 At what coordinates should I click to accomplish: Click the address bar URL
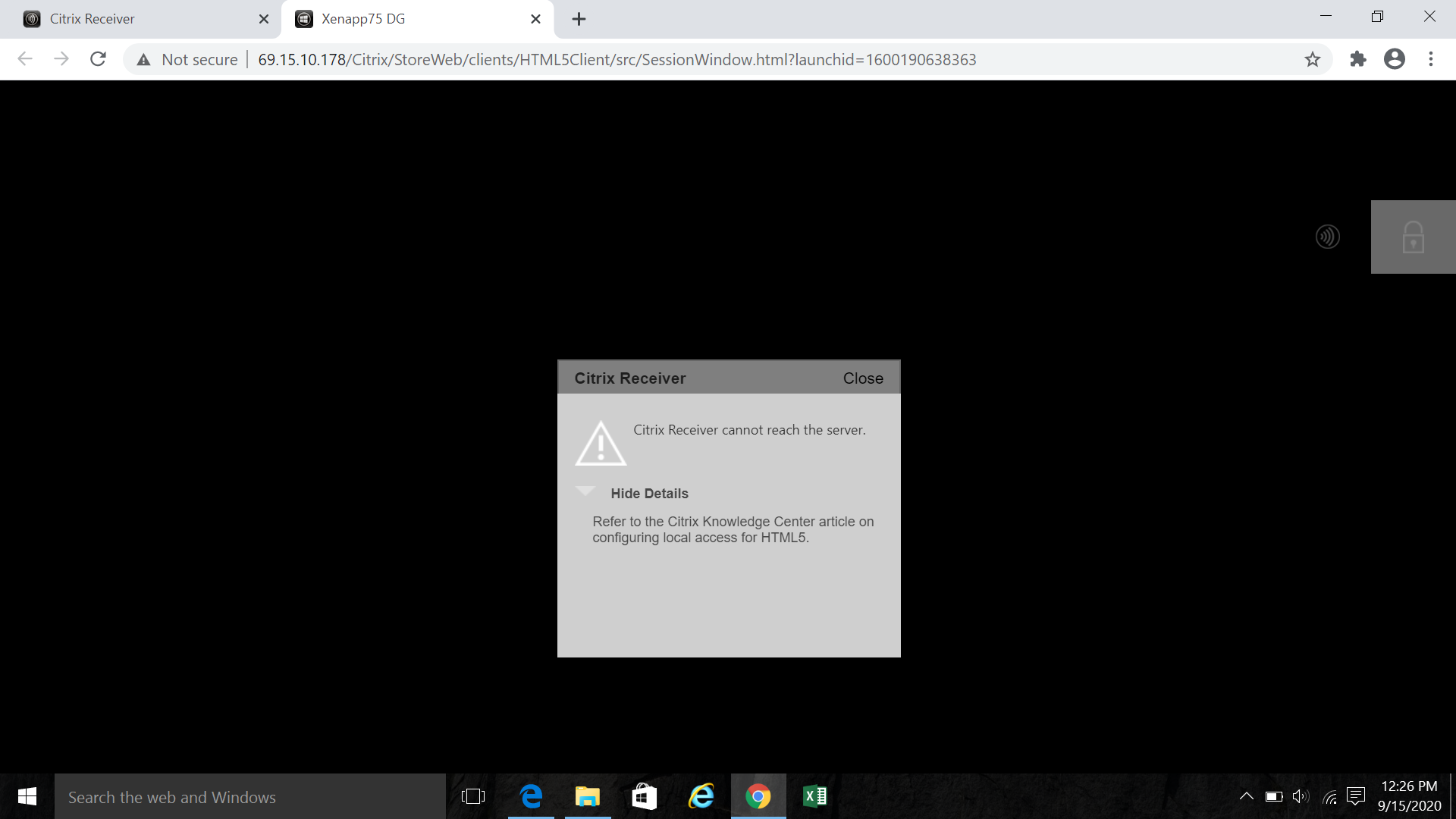click(617, 59)
